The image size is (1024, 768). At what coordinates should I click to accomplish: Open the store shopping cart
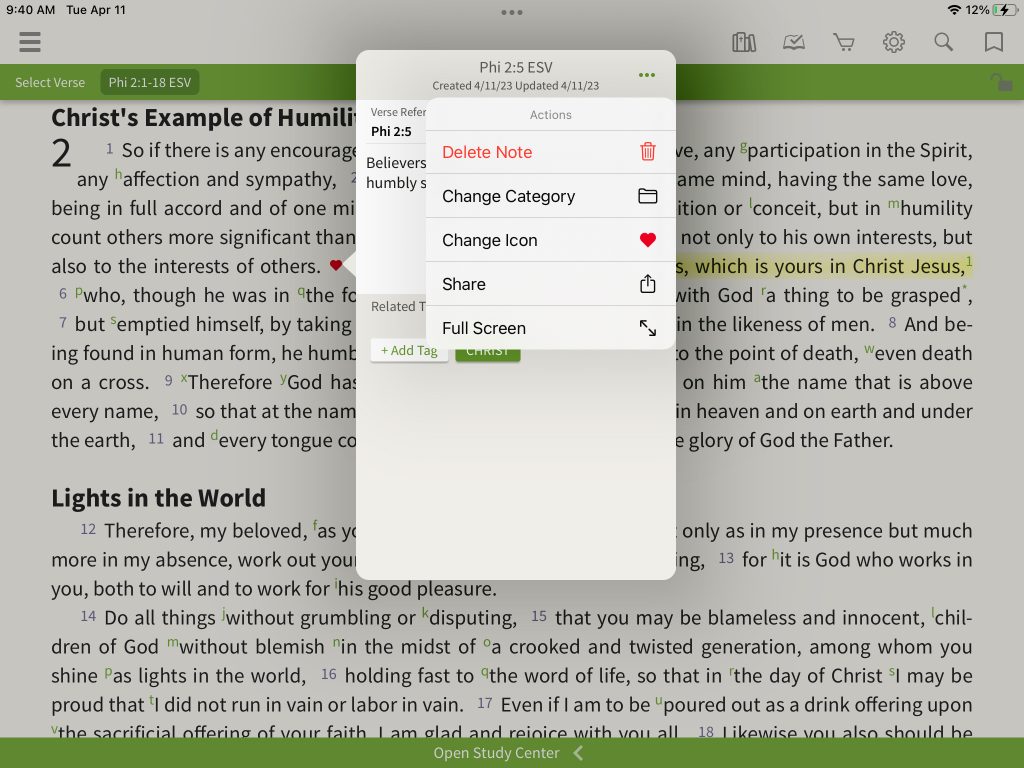844,42
